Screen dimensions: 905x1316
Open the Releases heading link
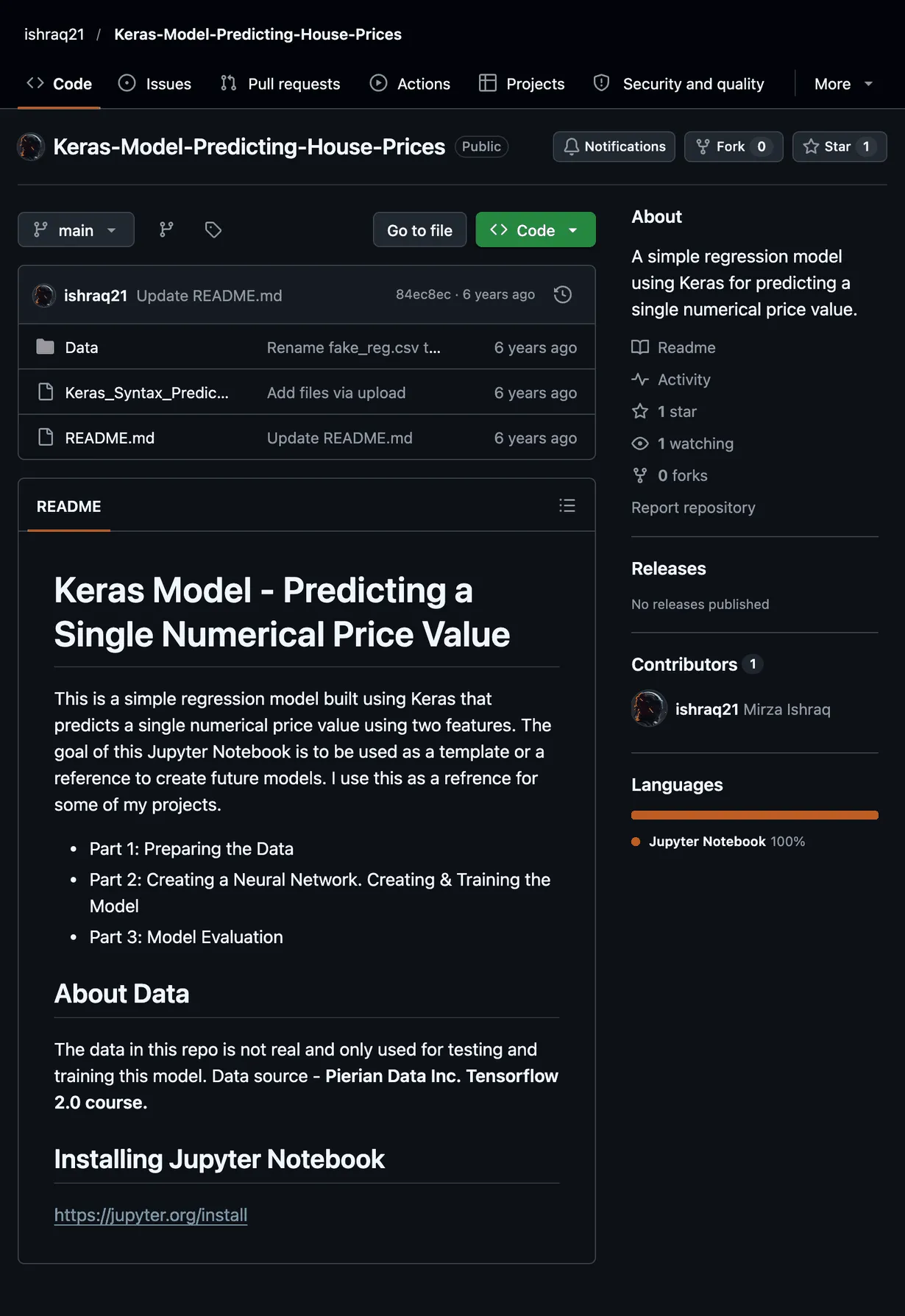pyautogui.click(x=669, y=569)
